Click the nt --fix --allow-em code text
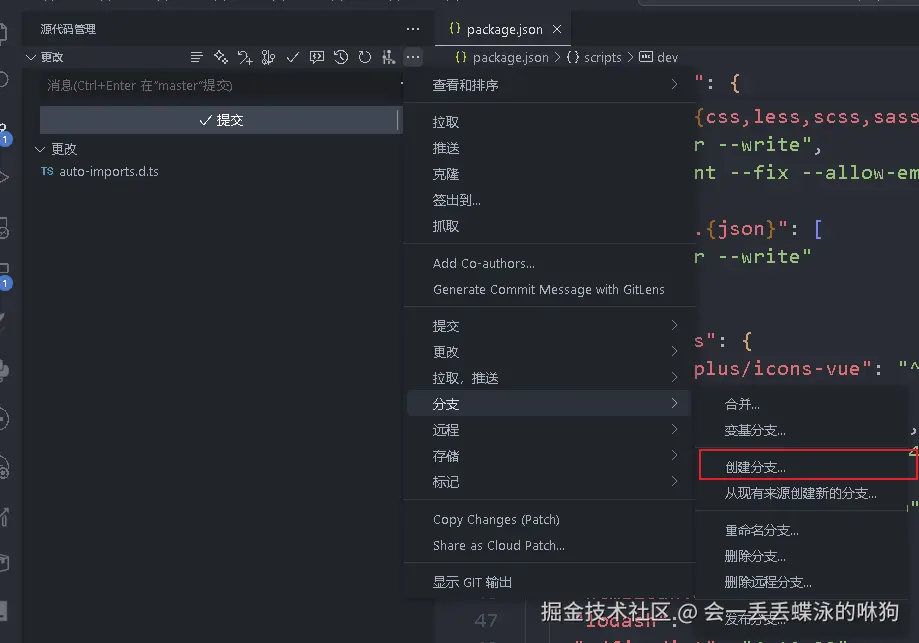The height and width of the screenshot is (643, 919). click(806, 172)
